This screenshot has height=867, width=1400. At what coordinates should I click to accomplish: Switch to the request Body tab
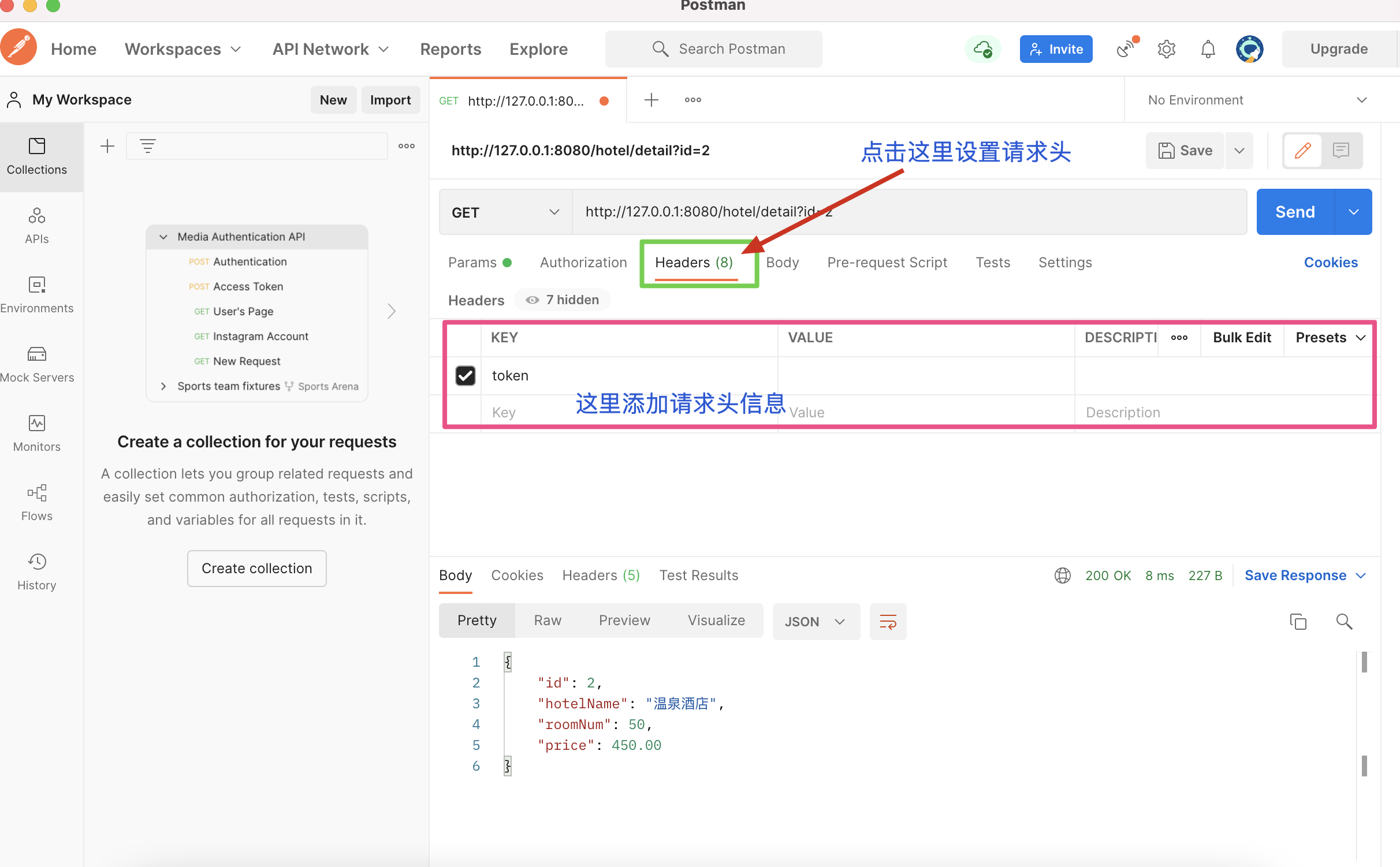click(x=782, y=263)
